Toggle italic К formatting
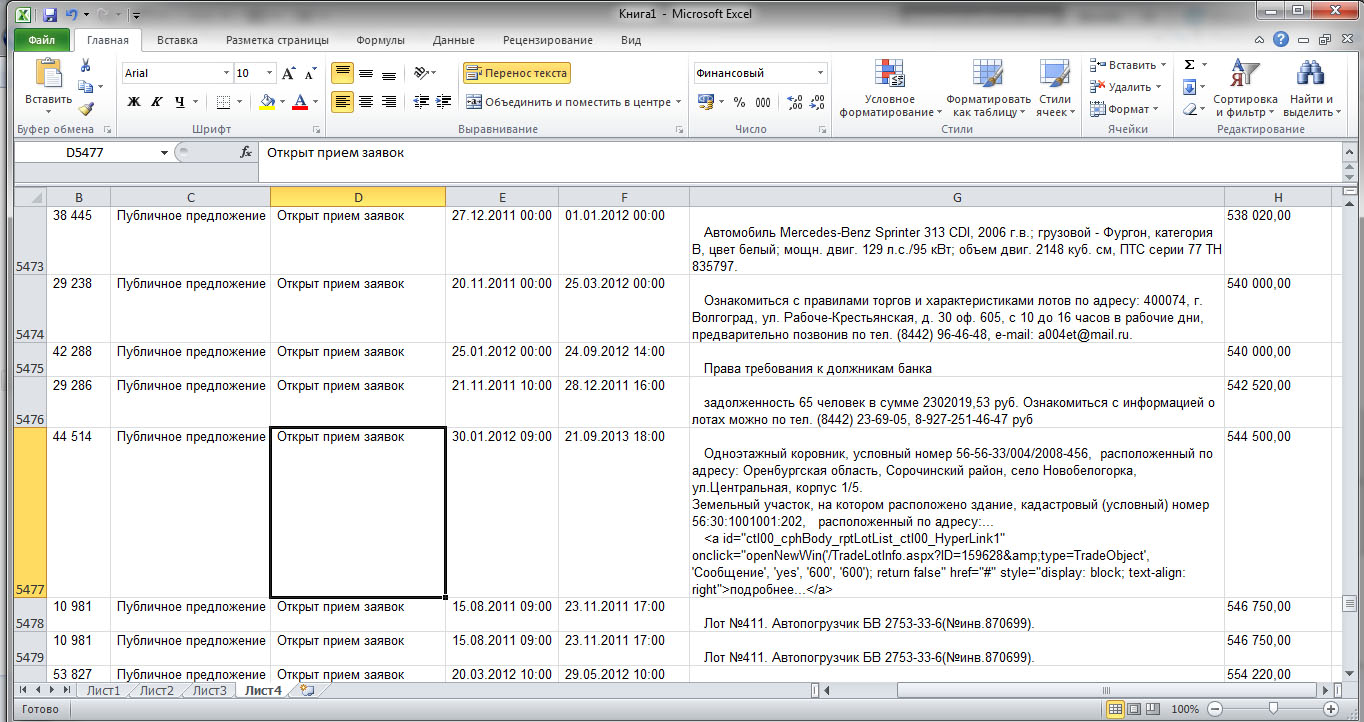This screenshot has width=1364, height=722. coord(157,102)
